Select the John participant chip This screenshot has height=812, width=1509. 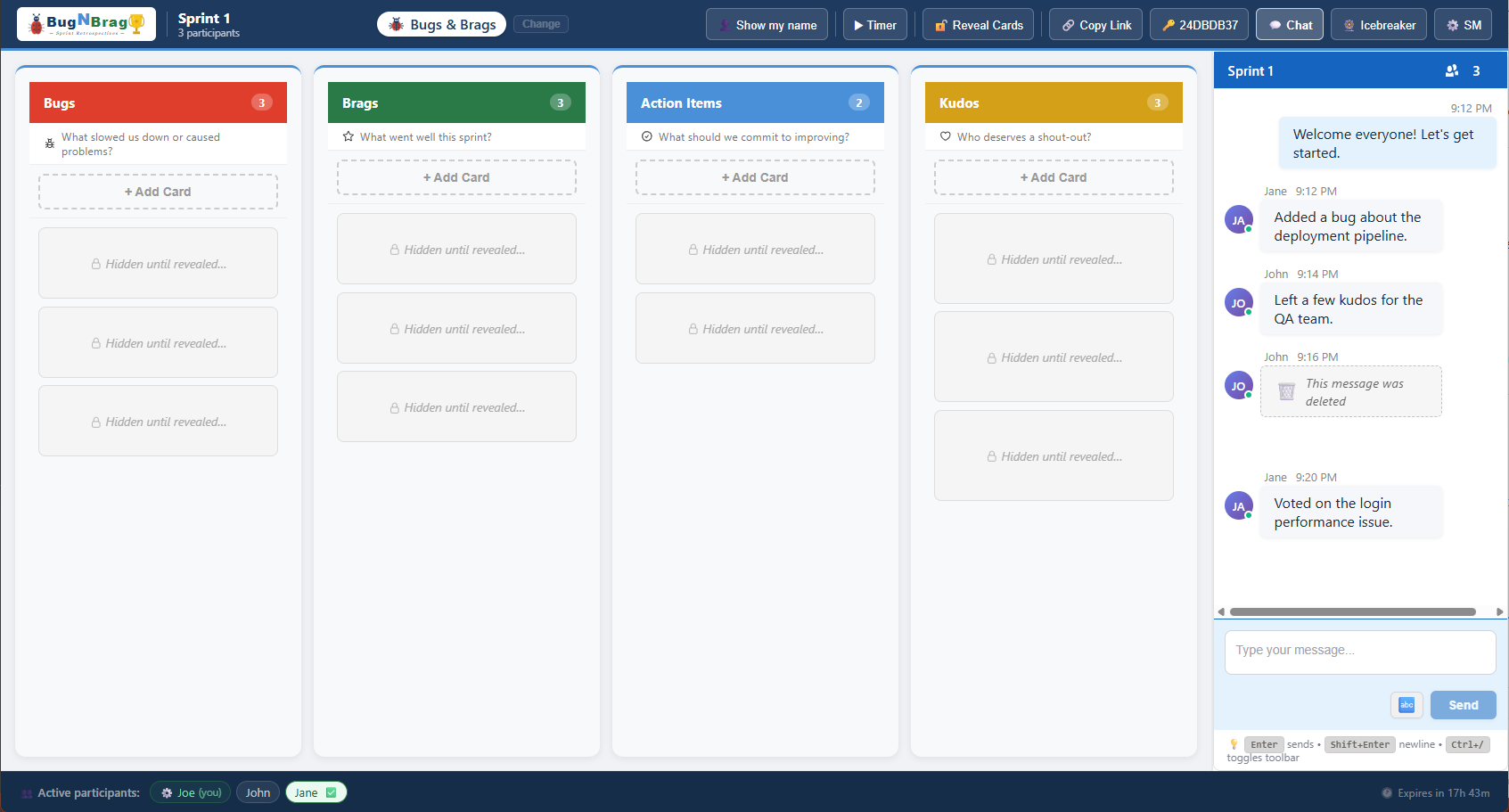pos(258,792)
